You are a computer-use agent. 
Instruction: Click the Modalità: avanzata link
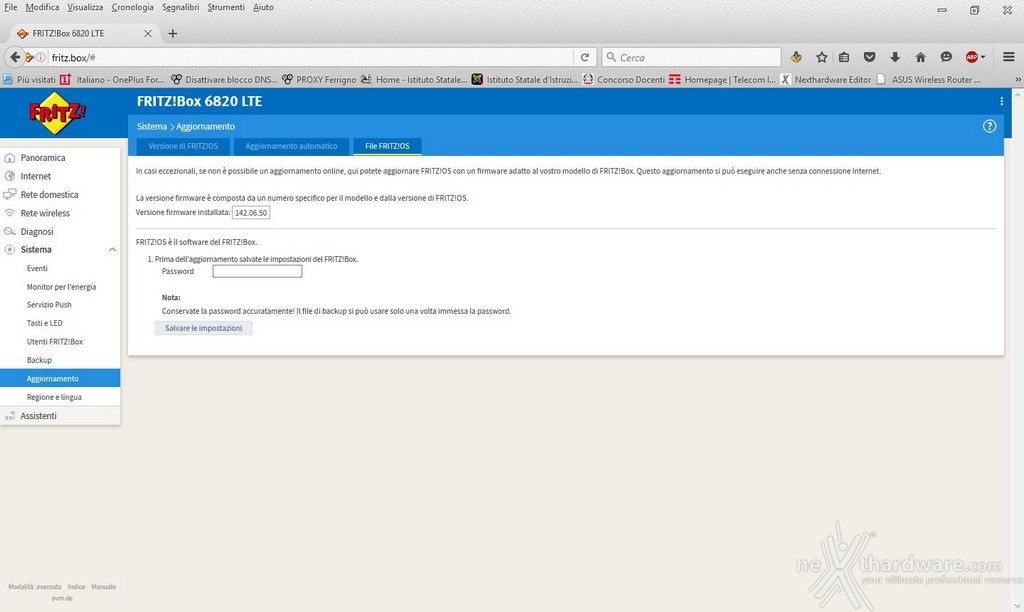(35, 587)
